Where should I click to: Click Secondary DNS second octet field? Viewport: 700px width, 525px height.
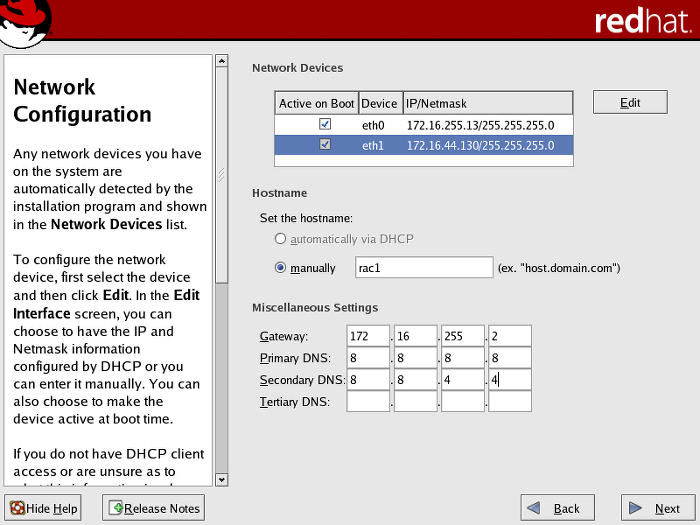coord(416,379)
